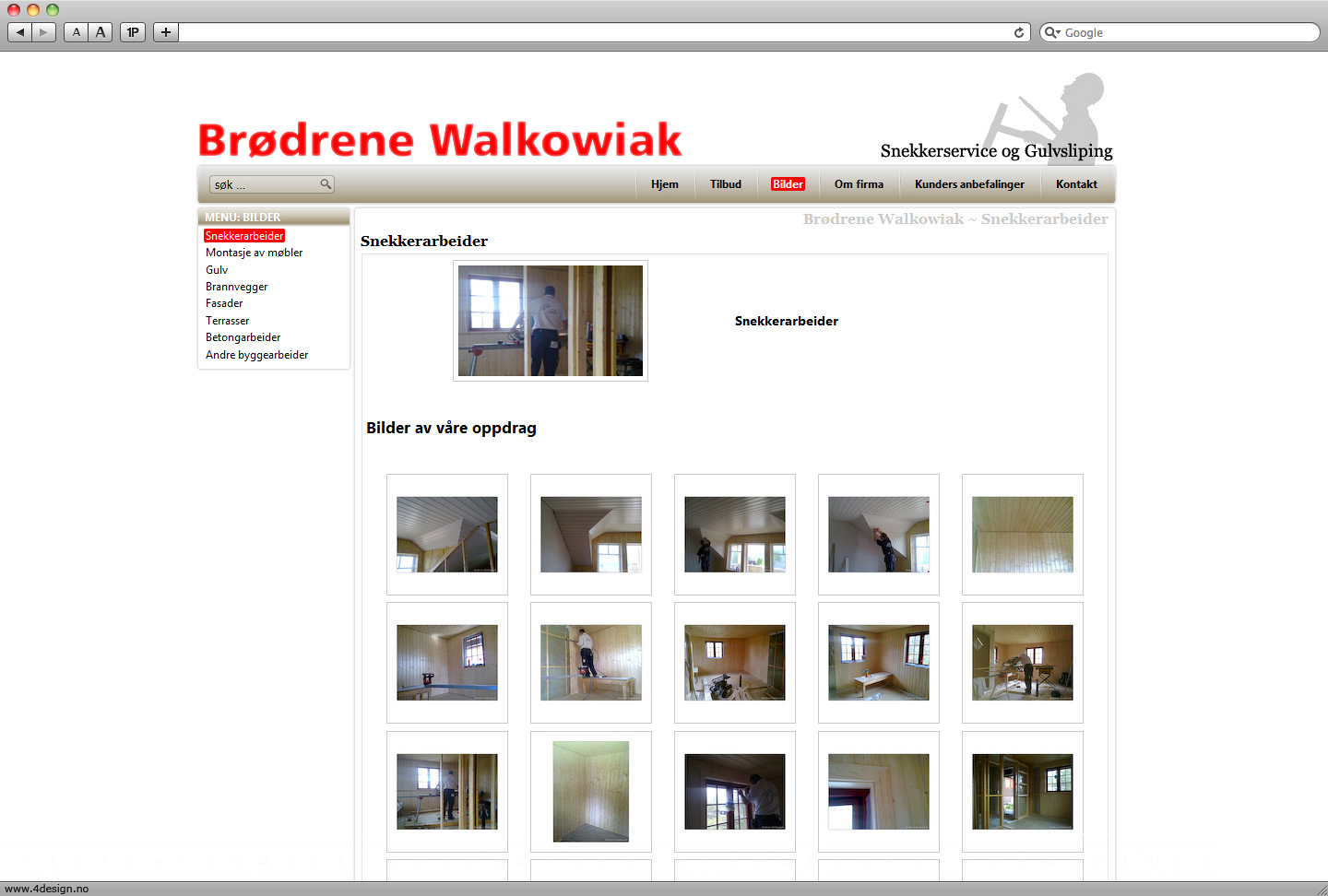Open third row first thumbnail, man by stud wall
Image resolution: width=1328 pixels, height=896 pixels.
447,792
